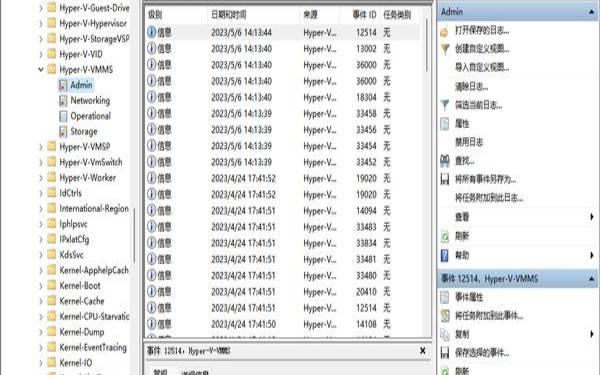Select the event row with ID 20410
The height and width of the screenshot is (375, 600).
pos(282,292)
